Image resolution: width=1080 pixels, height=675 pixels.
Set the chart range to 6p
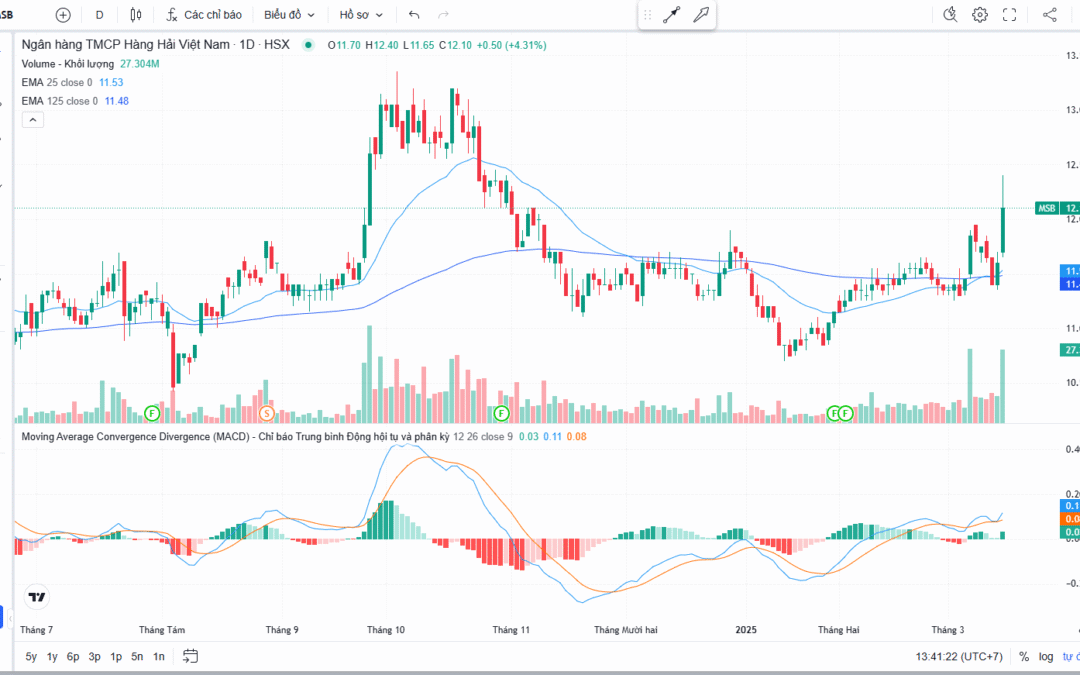coord(73,657)
